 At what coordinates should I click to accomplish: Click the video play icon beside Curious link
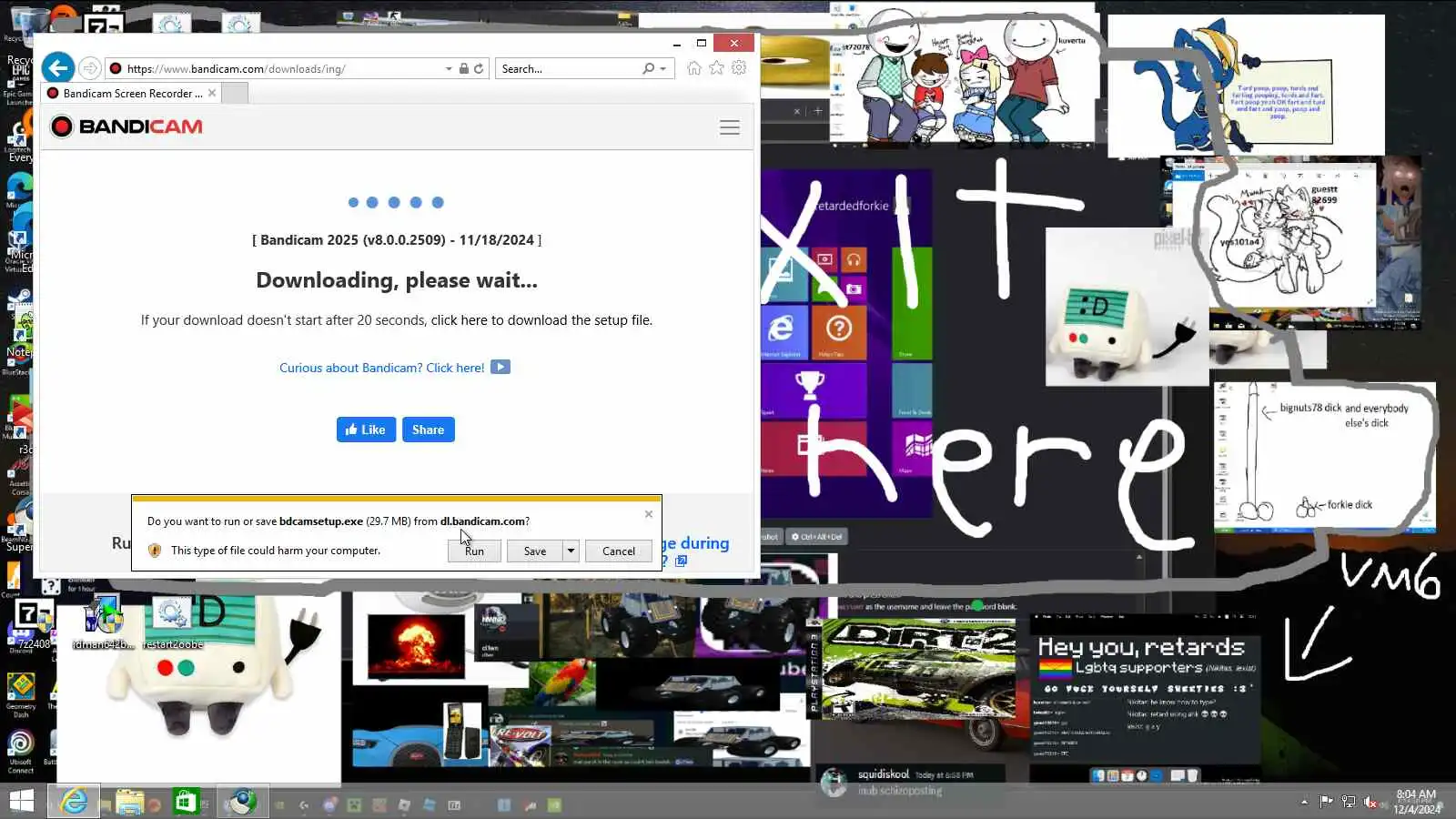[500, 367]
